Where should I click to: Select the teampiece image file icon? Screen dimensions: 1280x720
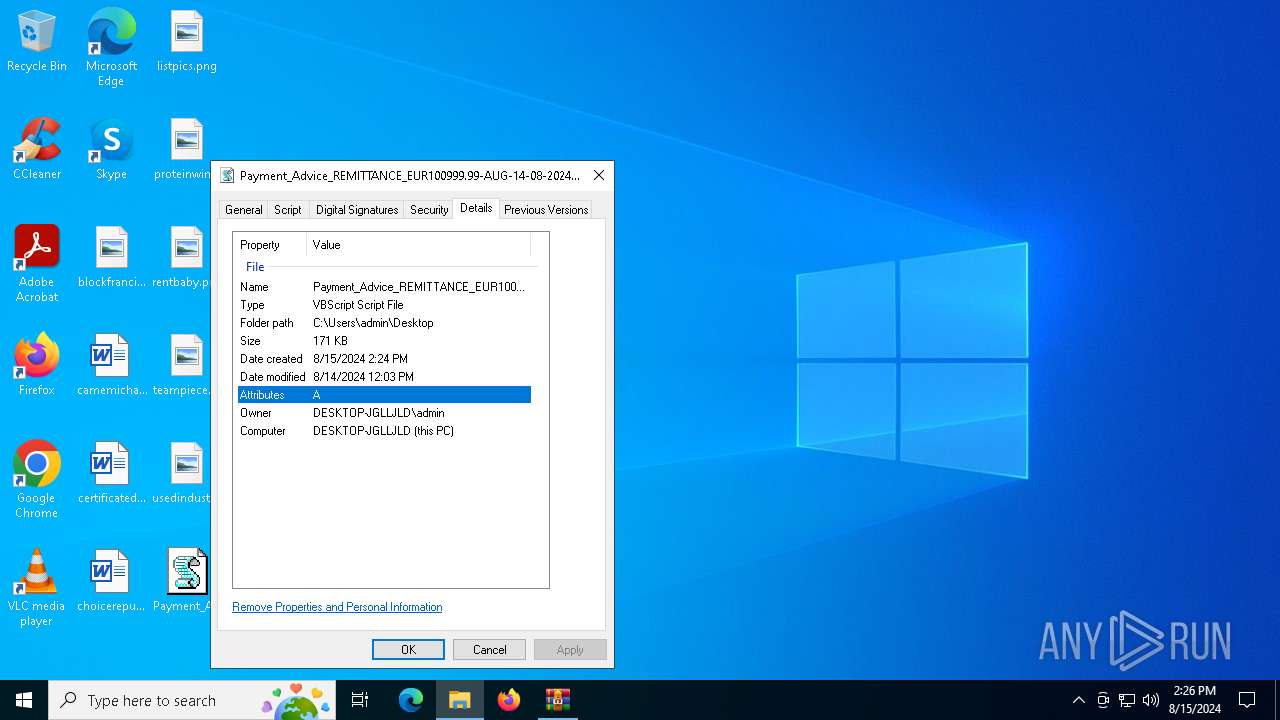coord(182,365)
